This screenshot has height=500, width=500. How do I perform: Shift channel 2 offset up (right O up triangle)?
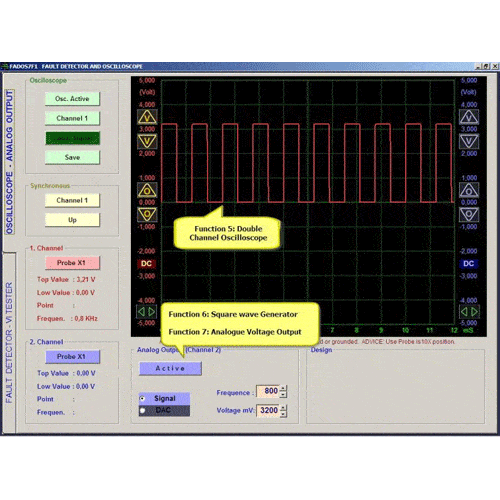[x=469, y=190]
